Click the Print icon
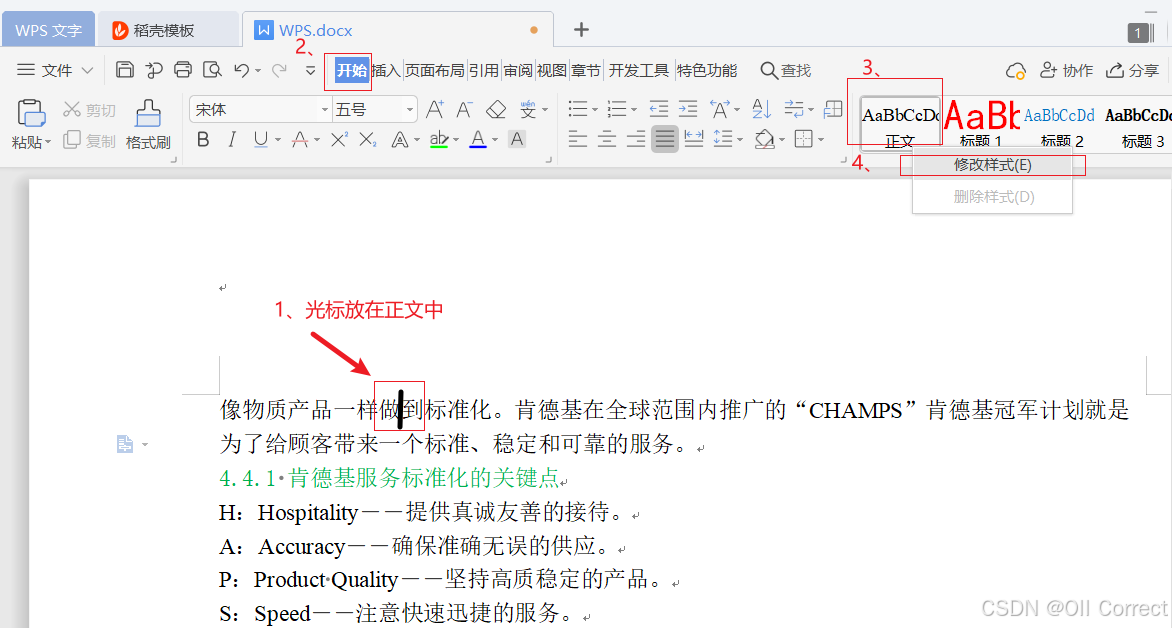The image size is (1172, 628). point(183,70)
